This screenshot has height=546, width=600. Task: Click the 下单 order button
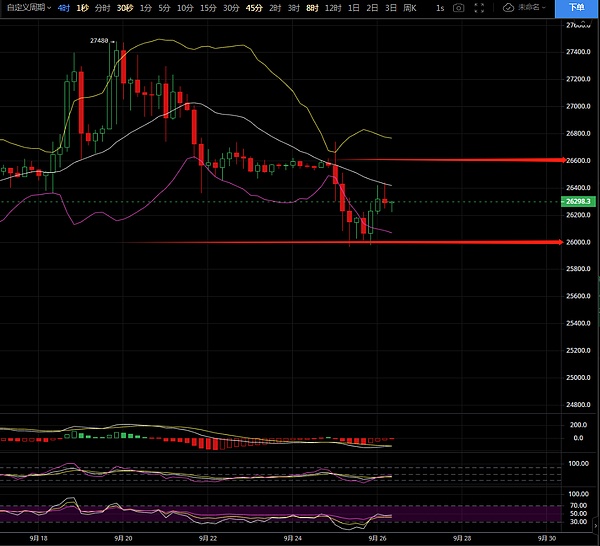click(578, 8)
